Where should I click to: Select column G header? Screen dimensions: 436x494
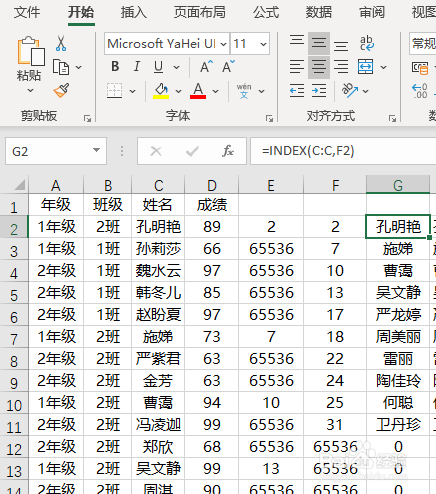coord(398,185)
